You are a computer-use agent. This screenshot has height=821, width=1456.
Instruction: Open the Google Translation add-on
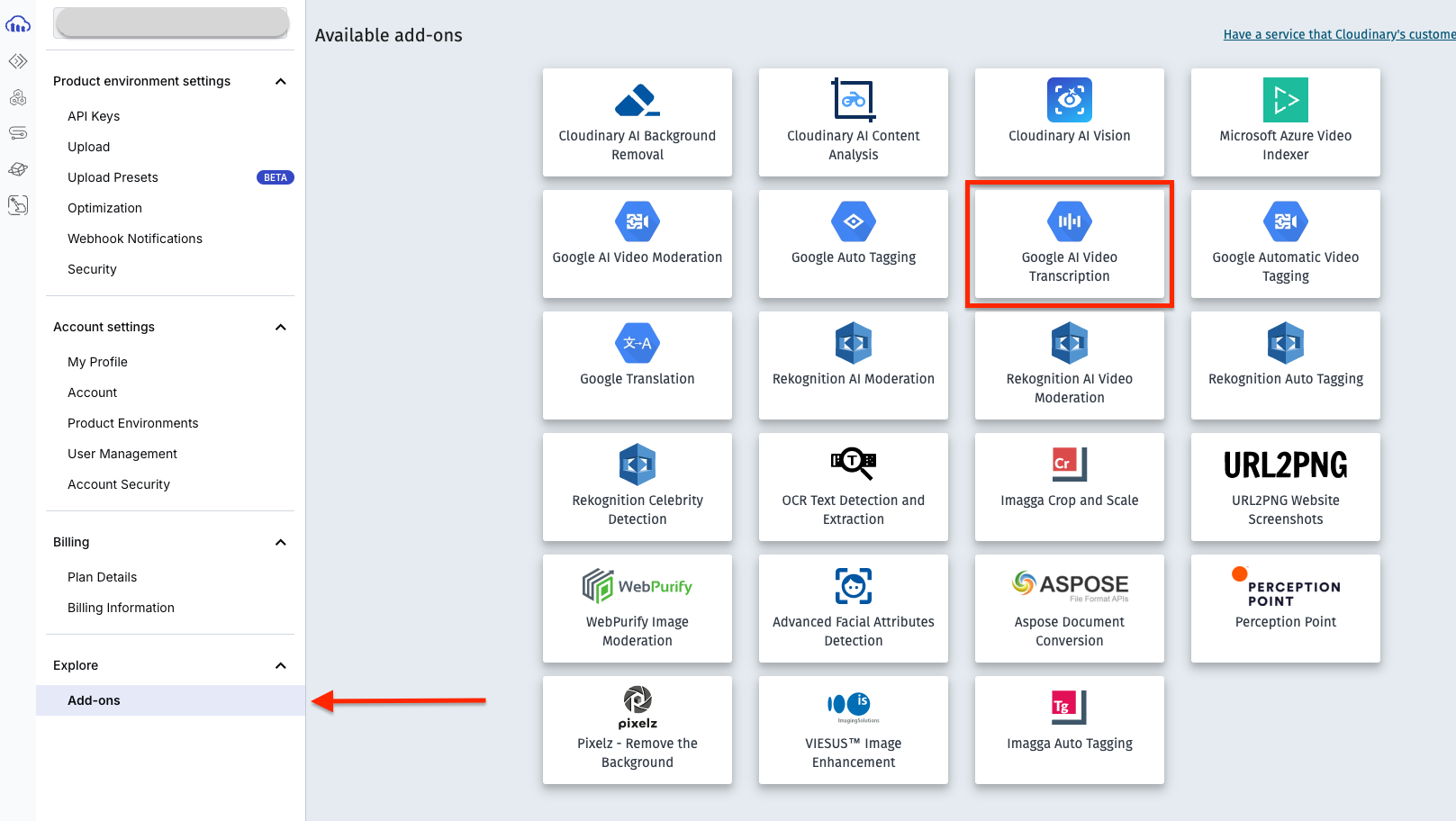(637, 365)
